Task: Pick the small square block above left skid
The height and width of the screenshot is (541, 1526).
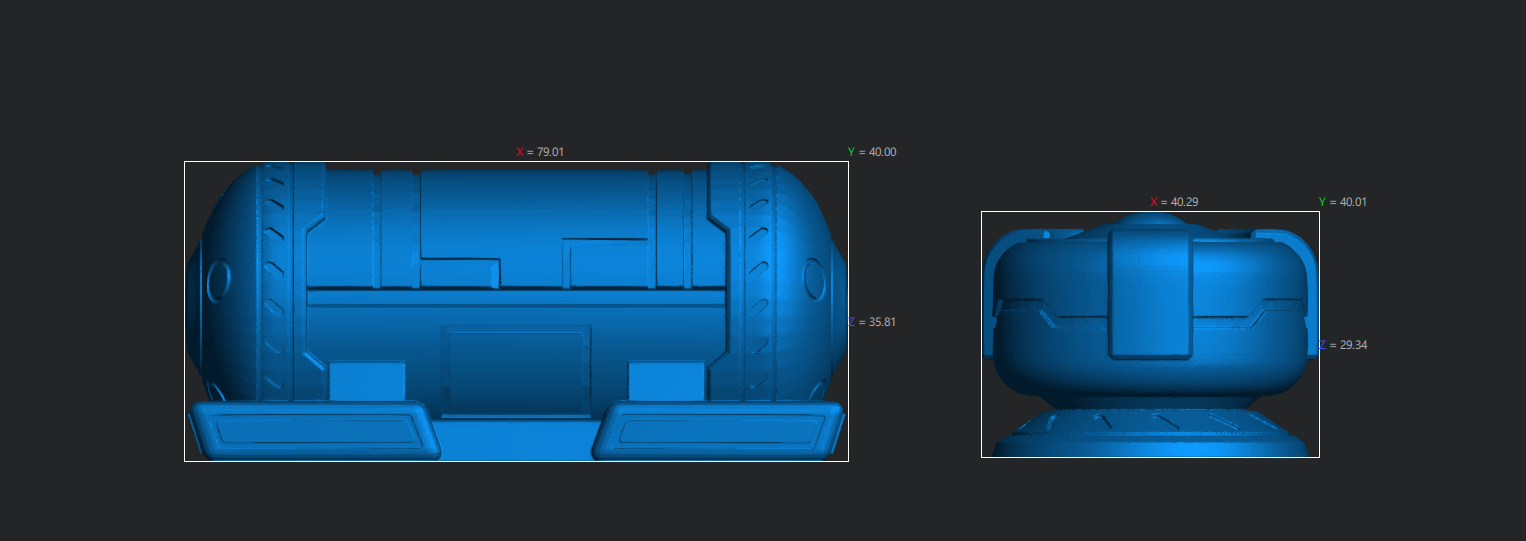Action: pos(367,381)
